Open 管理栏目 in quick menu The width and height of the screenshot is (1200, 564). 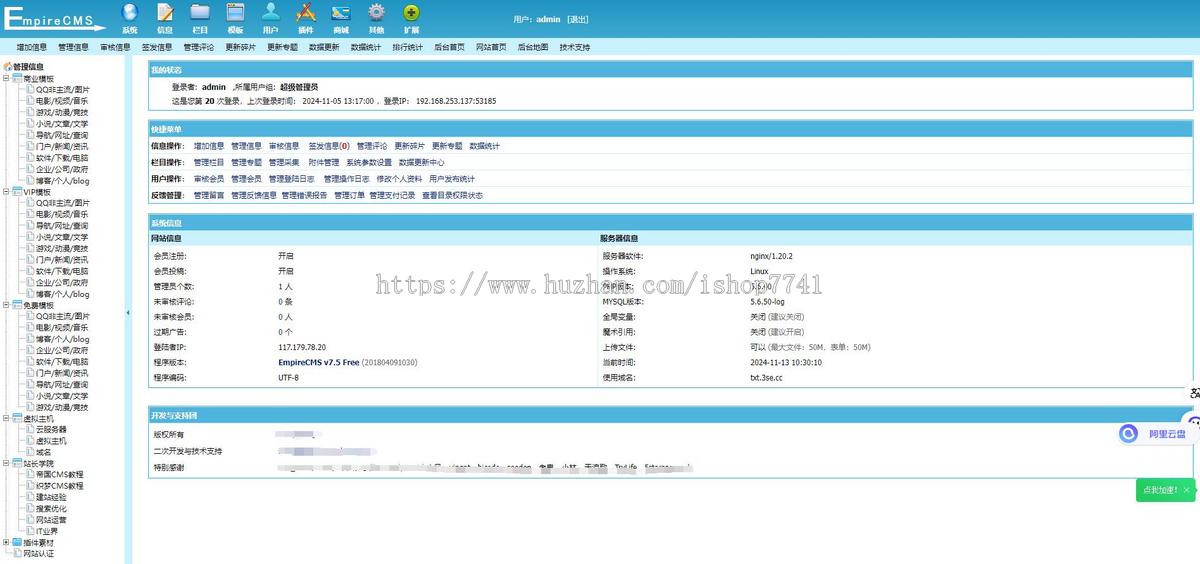pos(209,162)
